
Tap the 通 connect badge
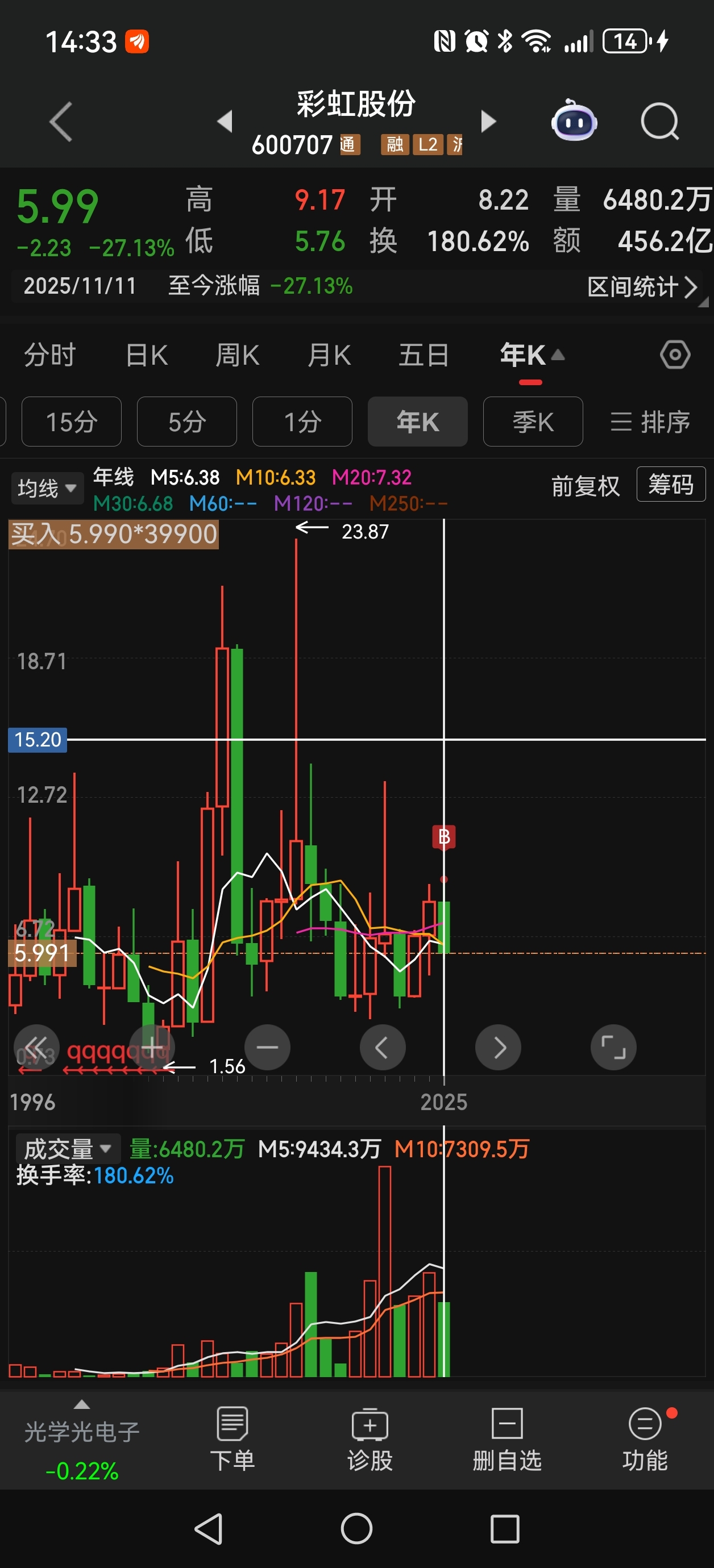coord(350,144)
